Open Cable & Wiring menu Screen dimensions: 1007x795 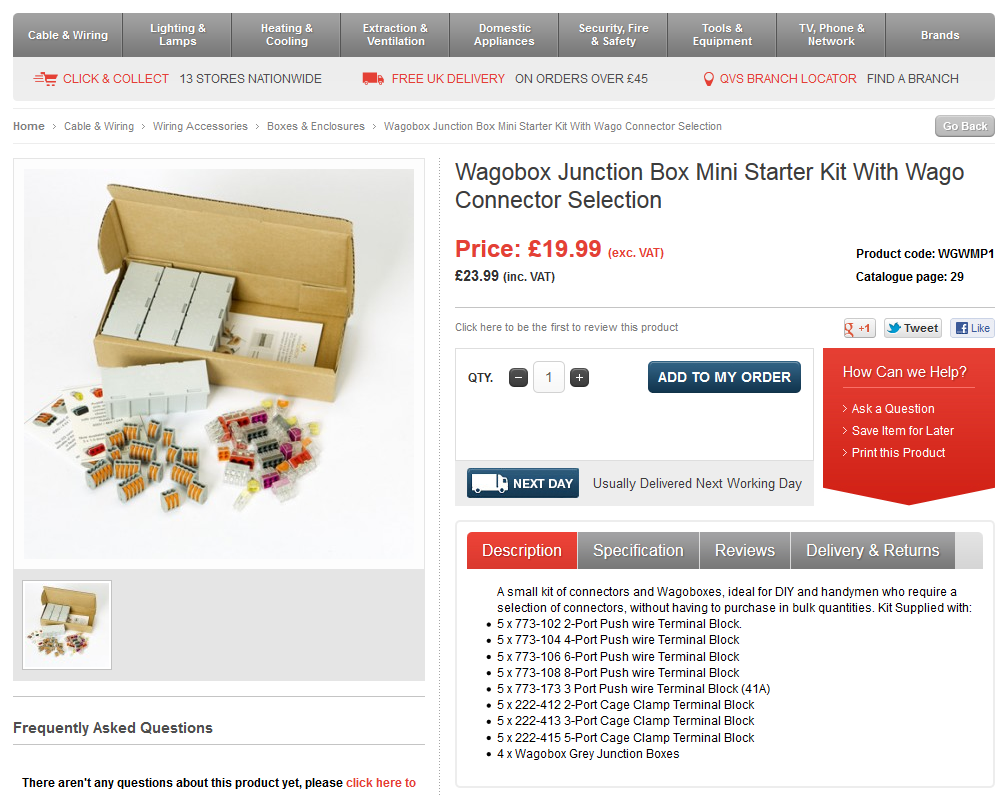click(67, 35)
